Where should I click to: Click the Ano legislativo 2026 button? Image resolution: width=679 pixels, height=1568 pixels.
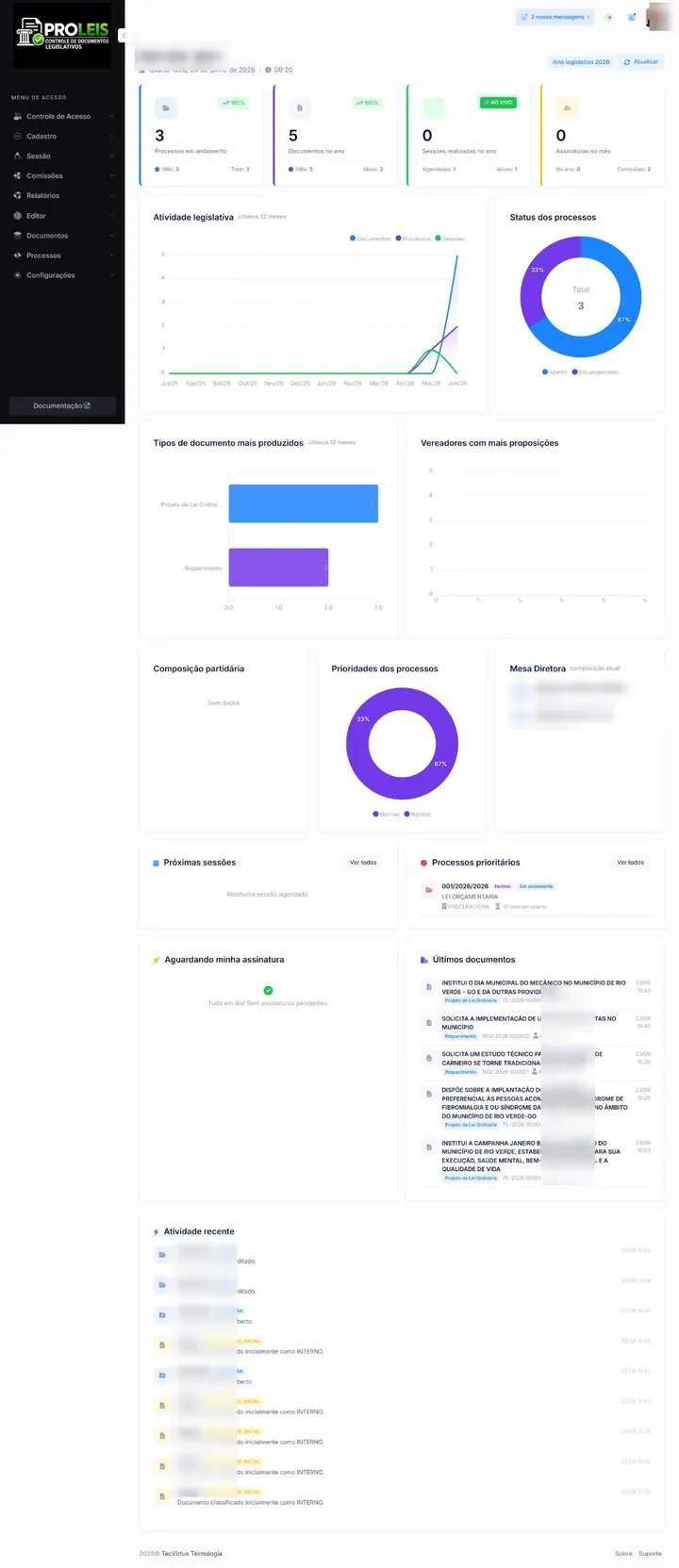[581, 62]
